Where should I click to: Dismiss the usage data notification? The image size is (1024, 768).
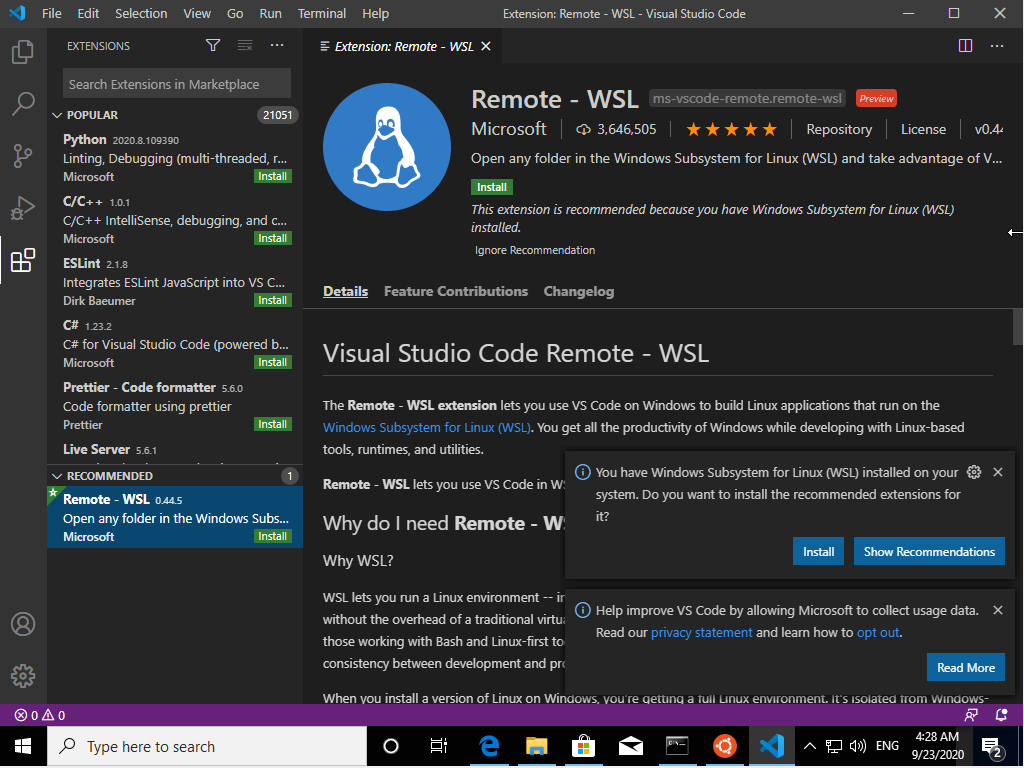[x=997, y=610]
